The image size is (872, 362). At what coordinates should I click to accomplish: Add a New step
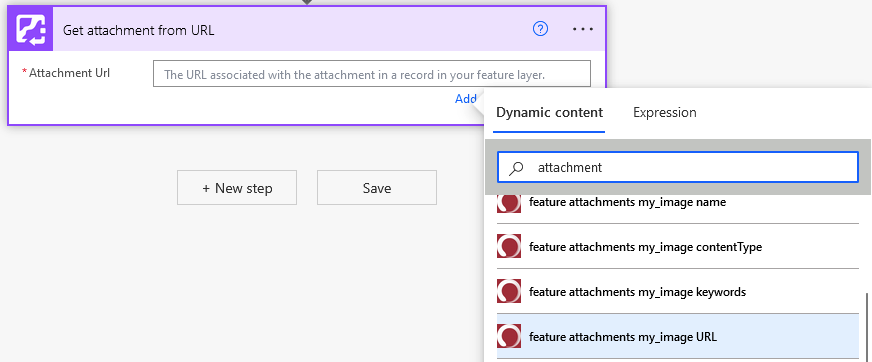tap(237, 188)
